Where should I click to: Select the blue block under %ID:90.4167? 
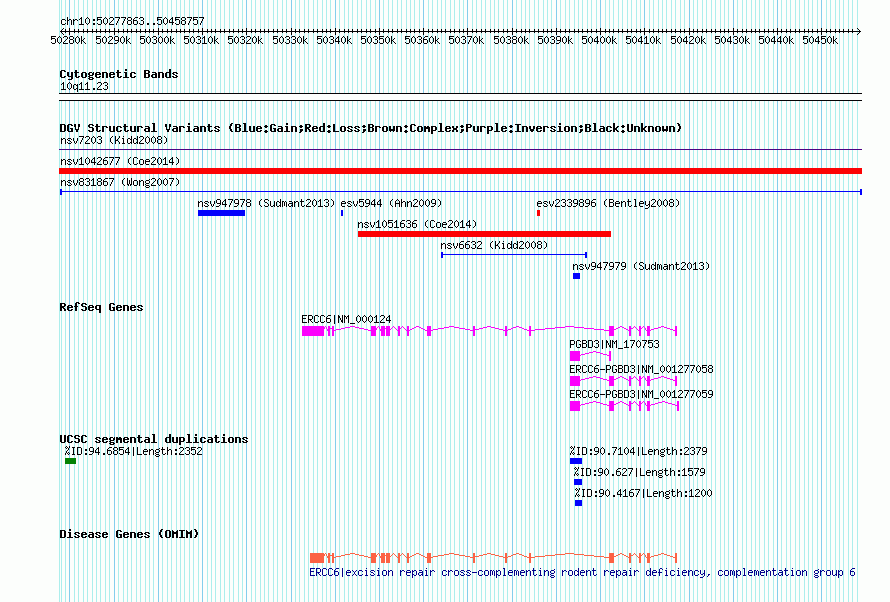tap(578, 503)
